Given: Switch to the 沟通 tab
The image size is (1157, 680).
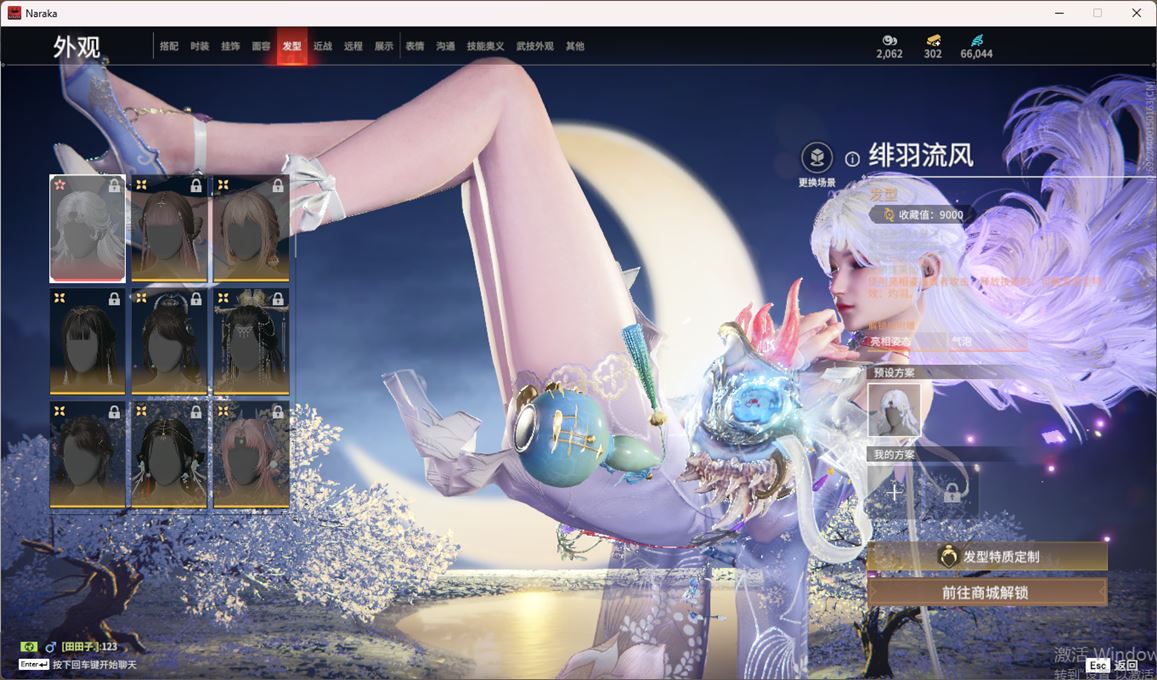Looking at the screenshot, I should click(x=446, y=46).
